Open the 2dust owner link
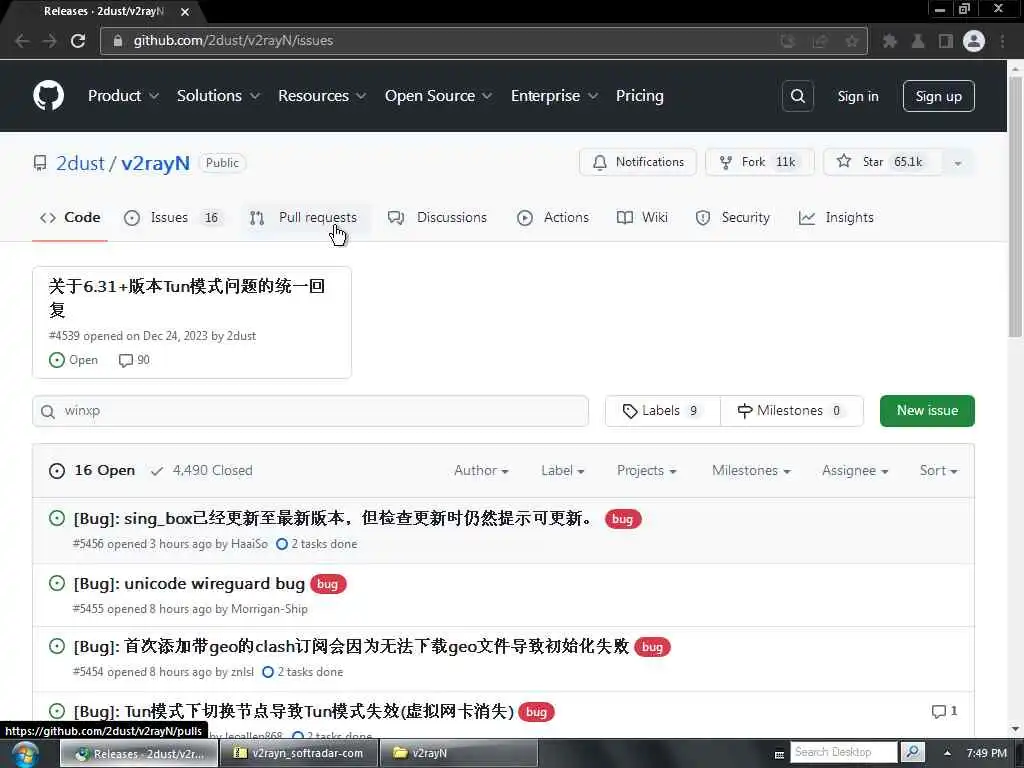Viewport: 1024px width, 768px height. pyautogui.click(x=80, y=163)
